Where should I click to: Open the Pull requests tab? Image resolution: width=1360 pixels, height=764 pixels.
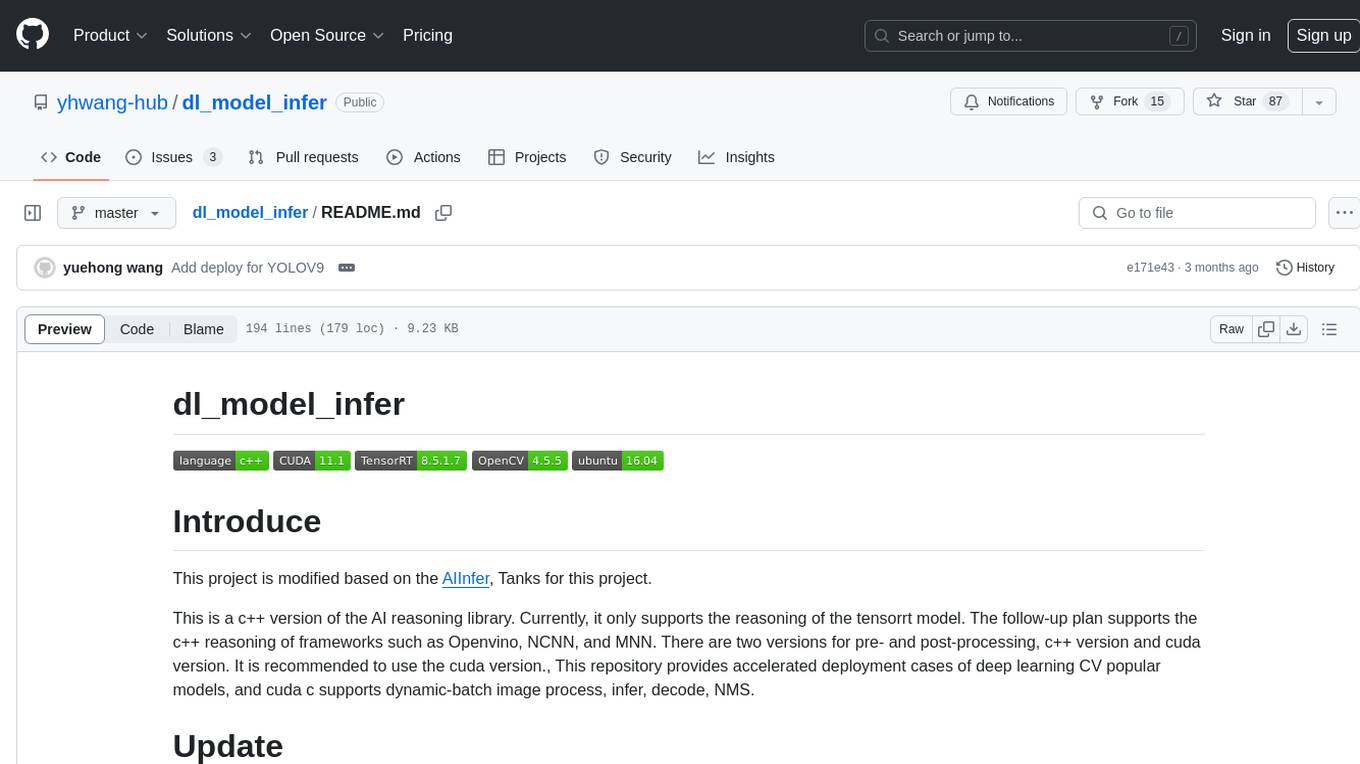coord(303,157)
